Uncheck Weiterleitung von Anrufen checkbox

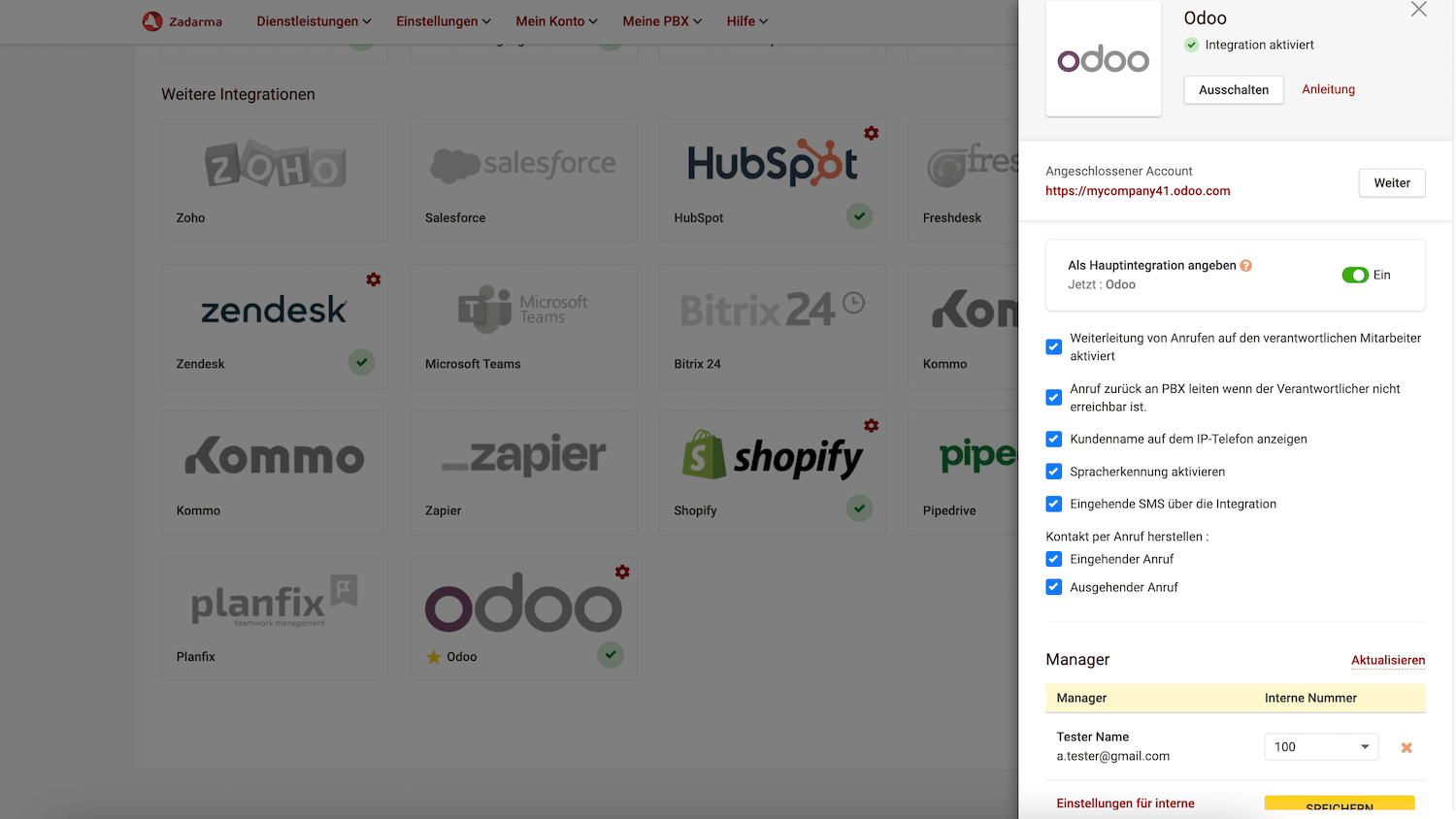click(1053, 346)
